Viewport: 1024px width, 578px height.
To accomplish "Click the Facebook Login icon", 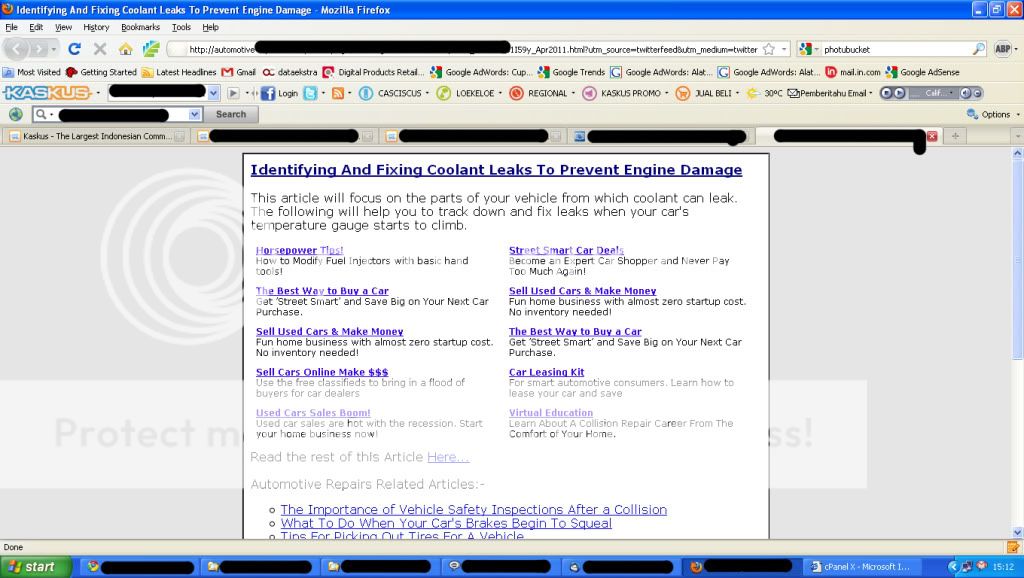I will pos(268,93).
